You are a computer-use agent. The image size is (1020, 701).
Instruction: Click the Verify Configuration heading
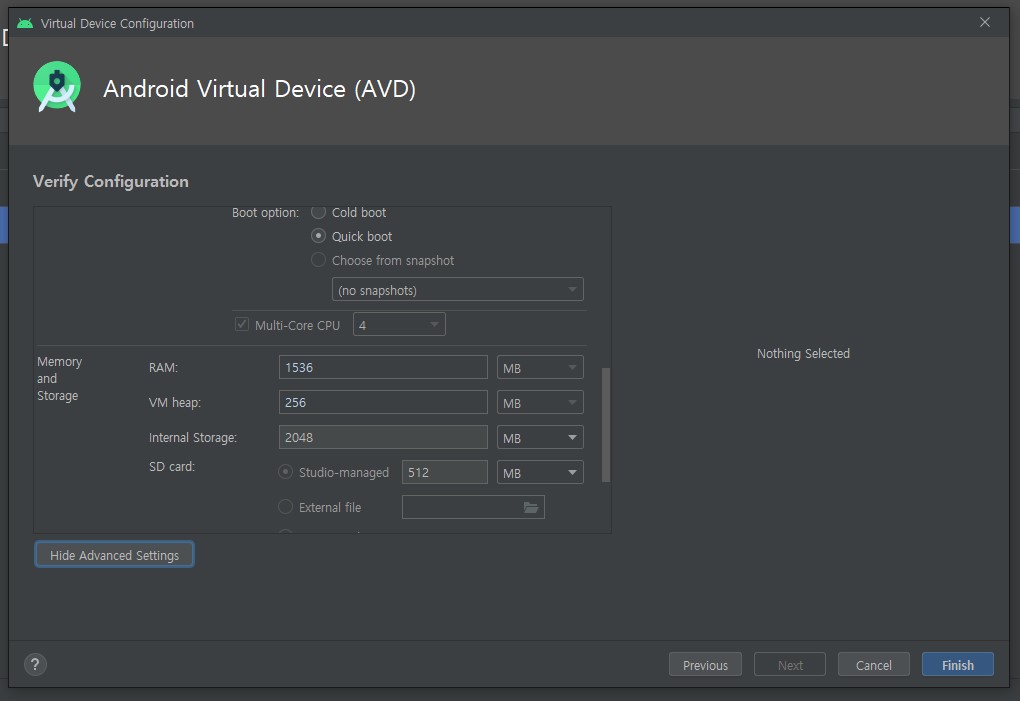(x=111, y=181)
